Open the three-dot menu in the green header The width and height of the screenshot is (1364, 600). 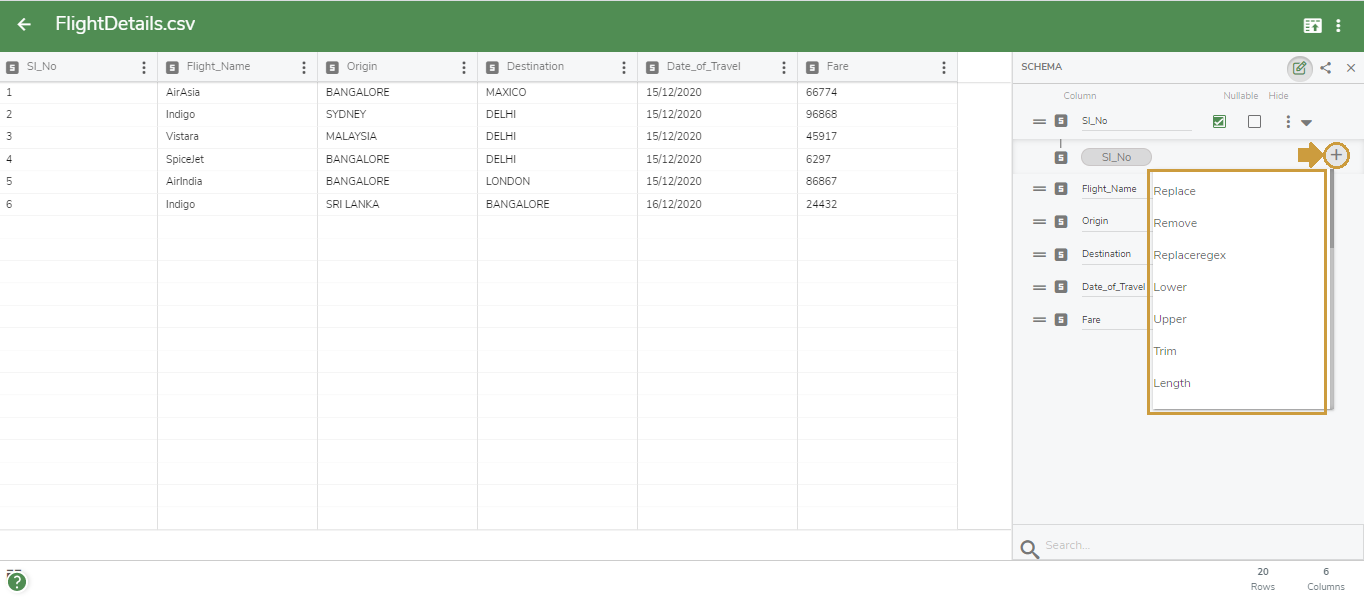pyautogui.click(x=1340, y=24)
